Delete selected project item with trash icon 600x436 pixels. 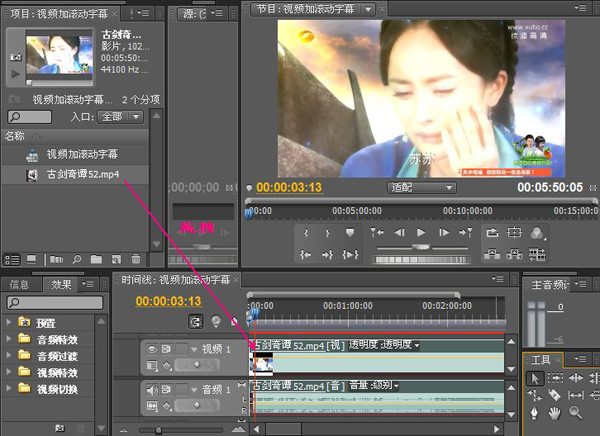point(136,259)
